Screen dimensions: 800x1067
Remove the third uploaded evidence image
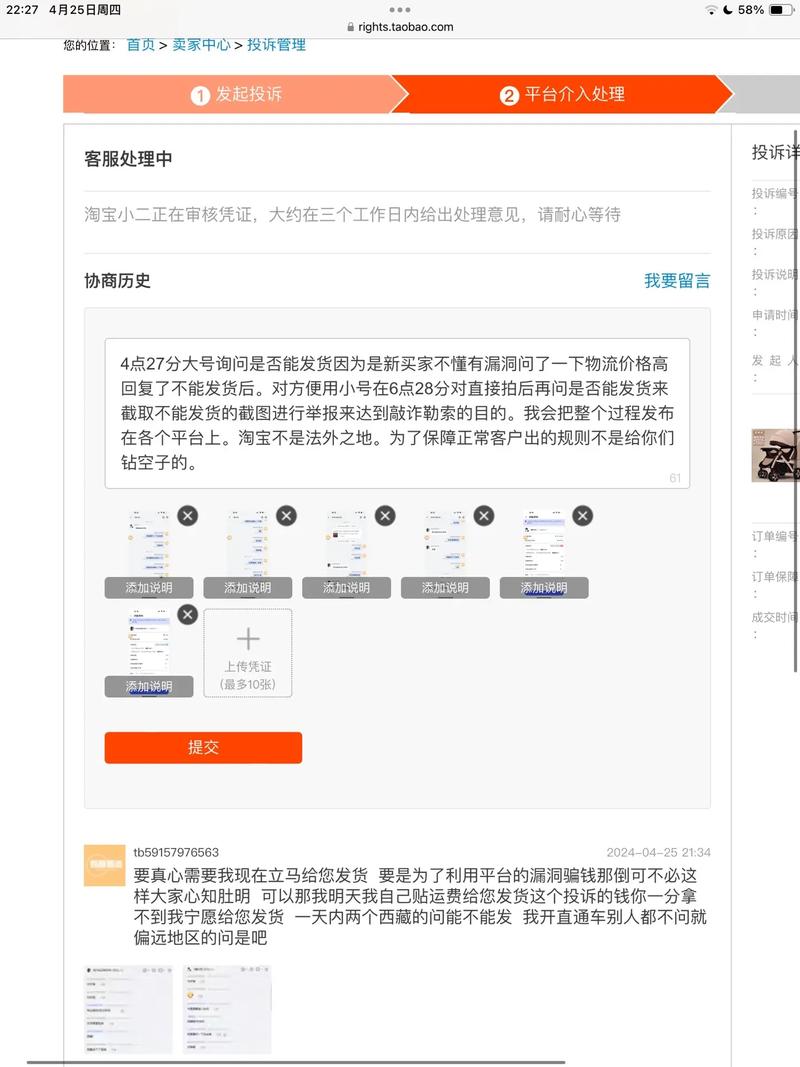385,516
